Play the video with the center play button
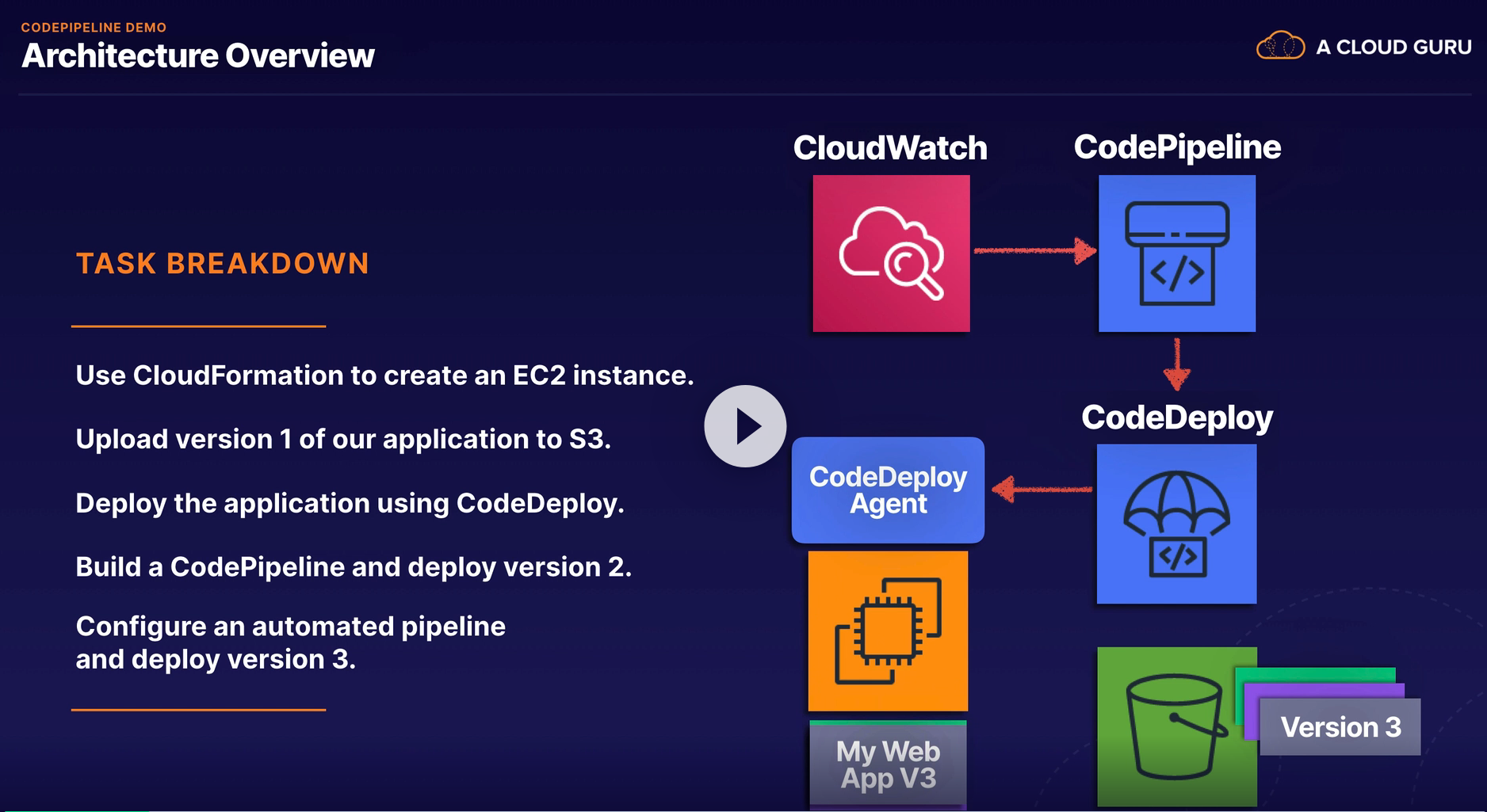The width and height of the screenshot is (1487, 812). 745,426
